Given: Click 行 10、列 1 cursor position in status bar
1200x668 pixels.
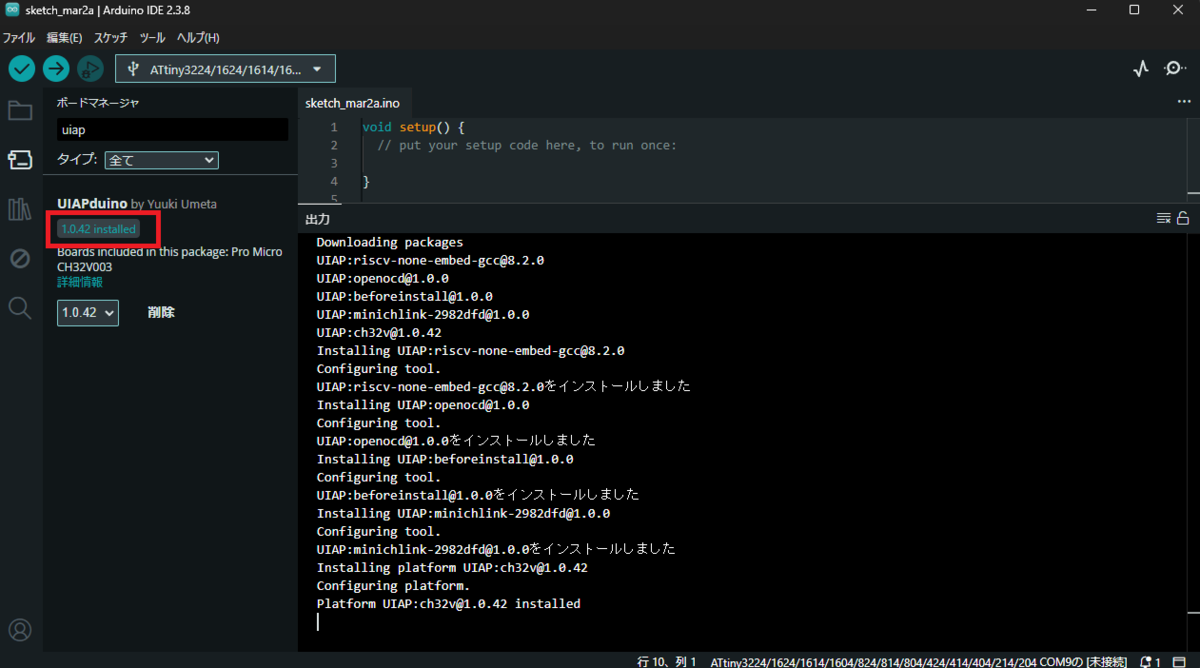Looking at the screenshot, I should click(x=666, y=661).
